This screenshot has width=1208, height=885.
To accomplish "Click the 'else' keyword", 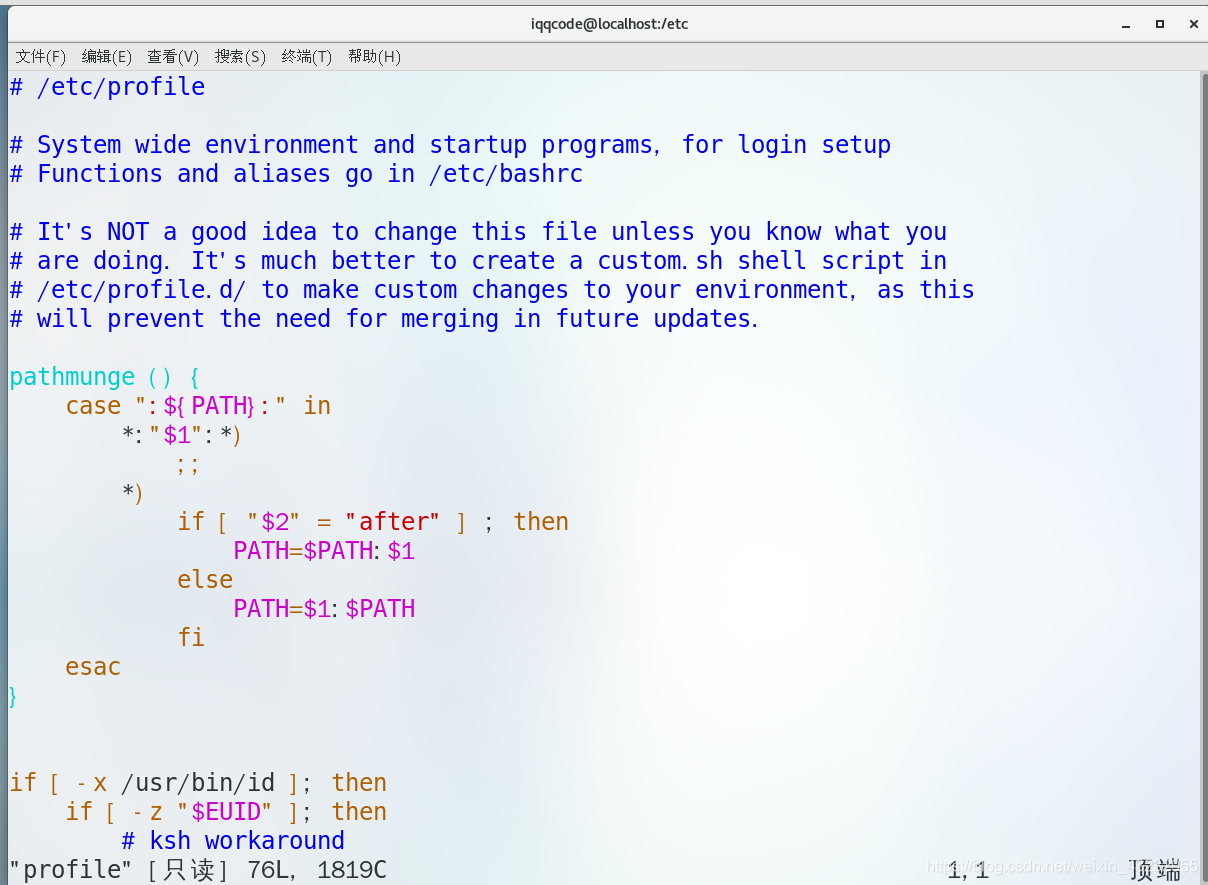I will pos(205,580).
